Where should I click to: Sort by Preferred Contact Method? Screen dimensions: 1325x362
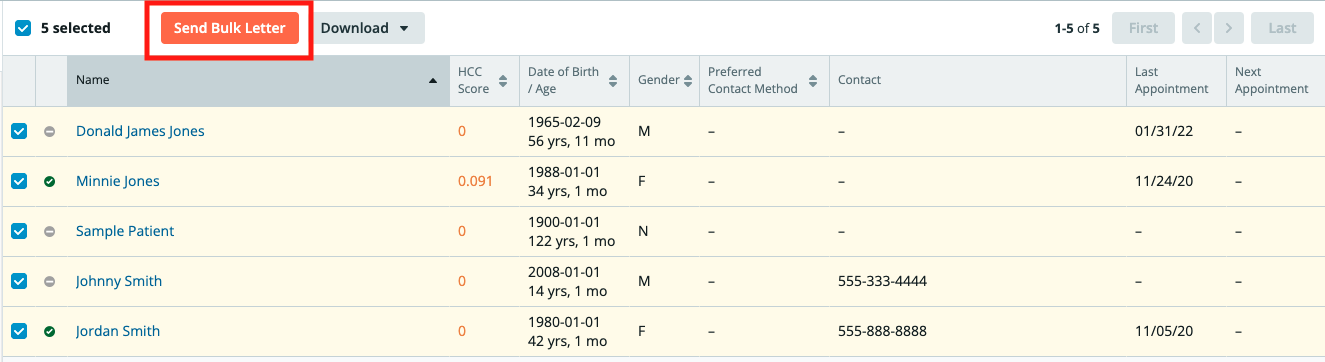764,80
